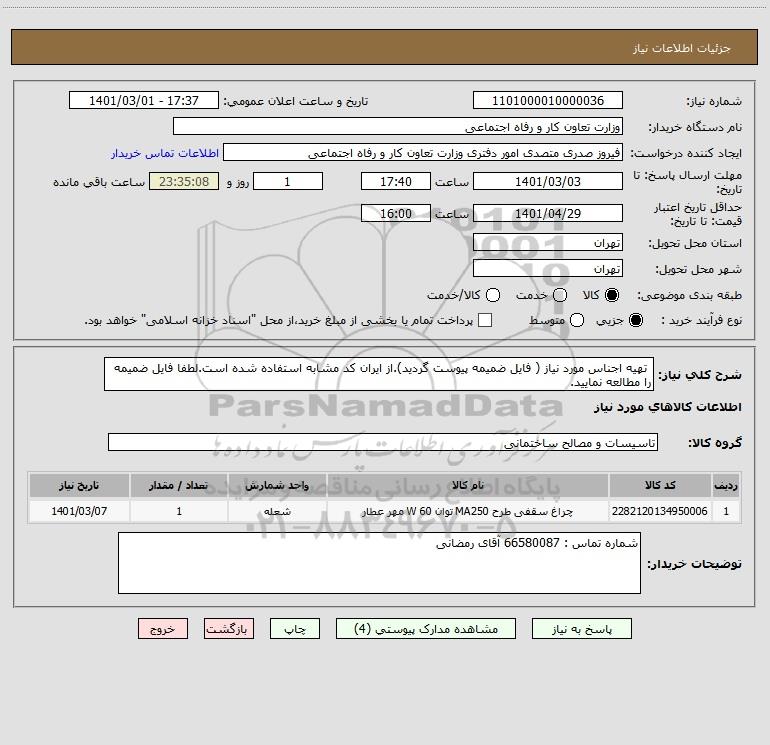
Task: Click the تعداد / مقدار column header
Action: (x=179, y=485)
